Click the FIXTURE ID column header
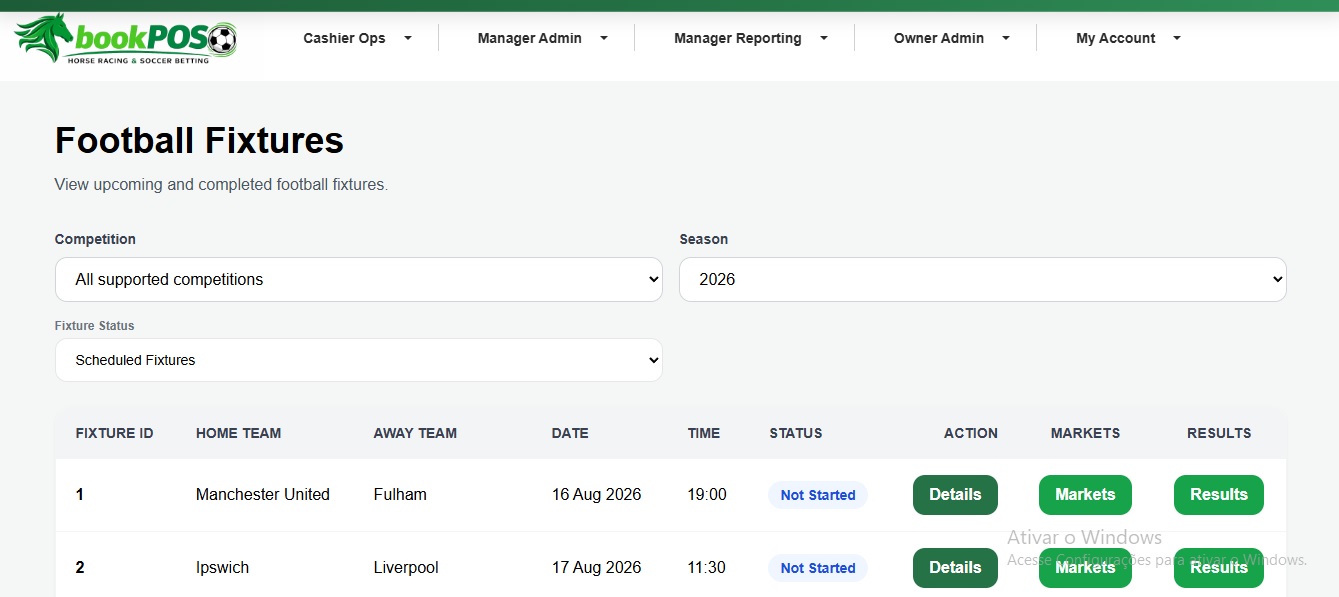Screen dimensions: 1339x597 115,433
